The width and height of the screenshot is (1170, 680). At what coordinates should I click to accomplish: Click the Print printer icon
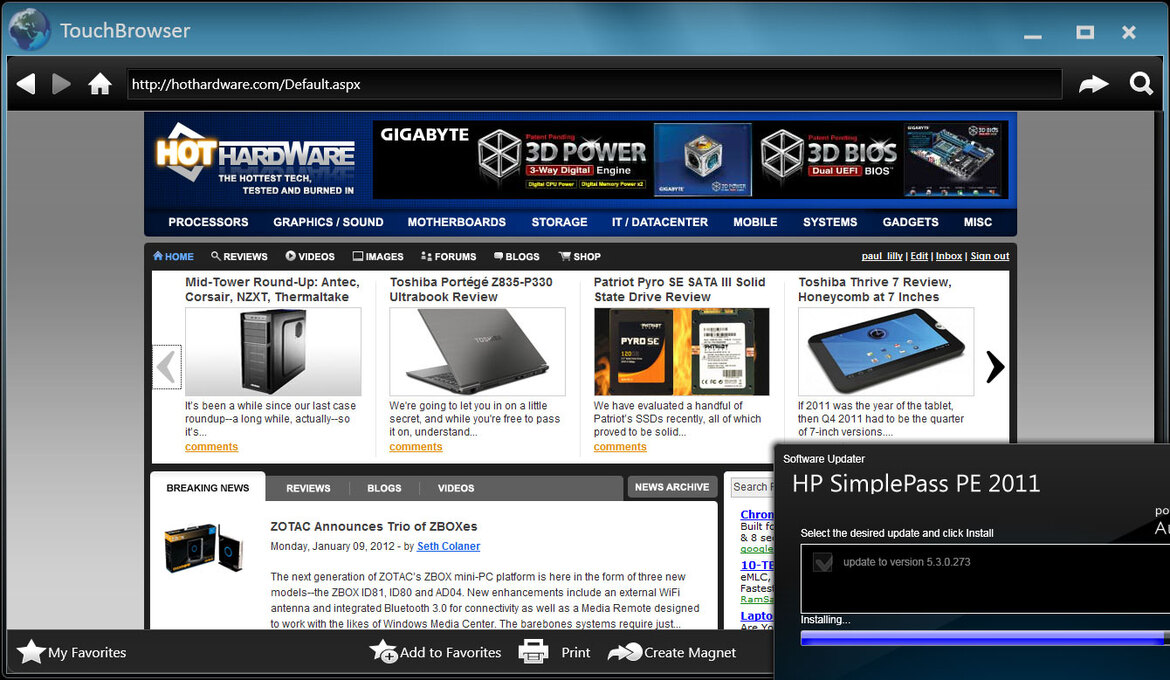tap(534, 652)
